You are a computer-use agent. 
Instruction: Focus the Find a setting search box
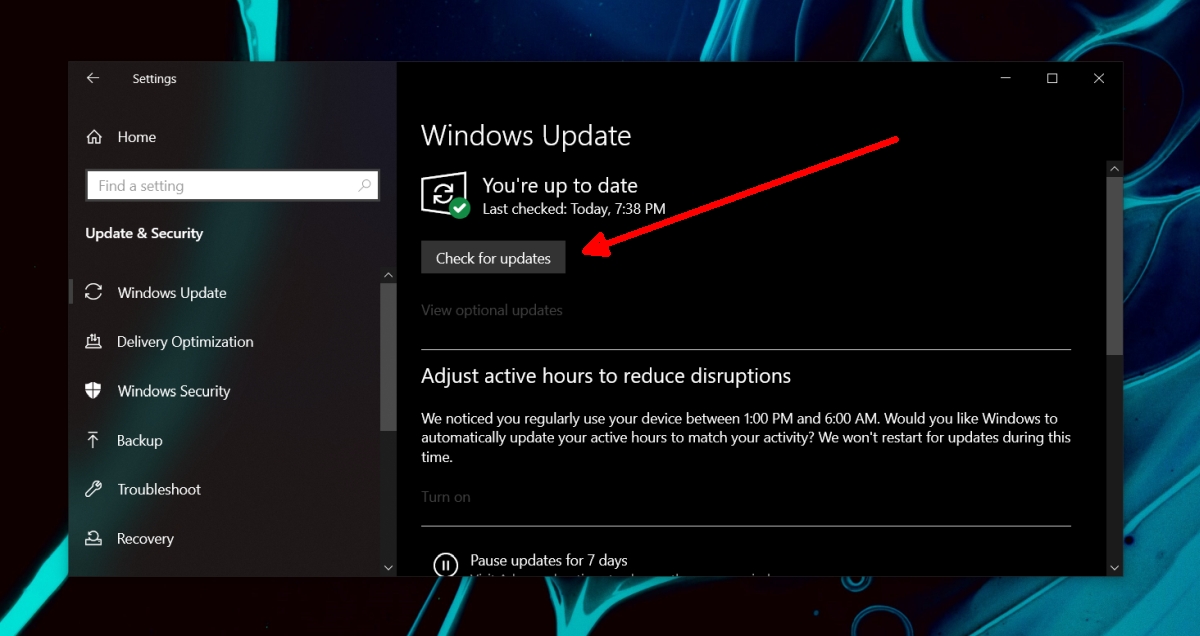click(232, 185)
